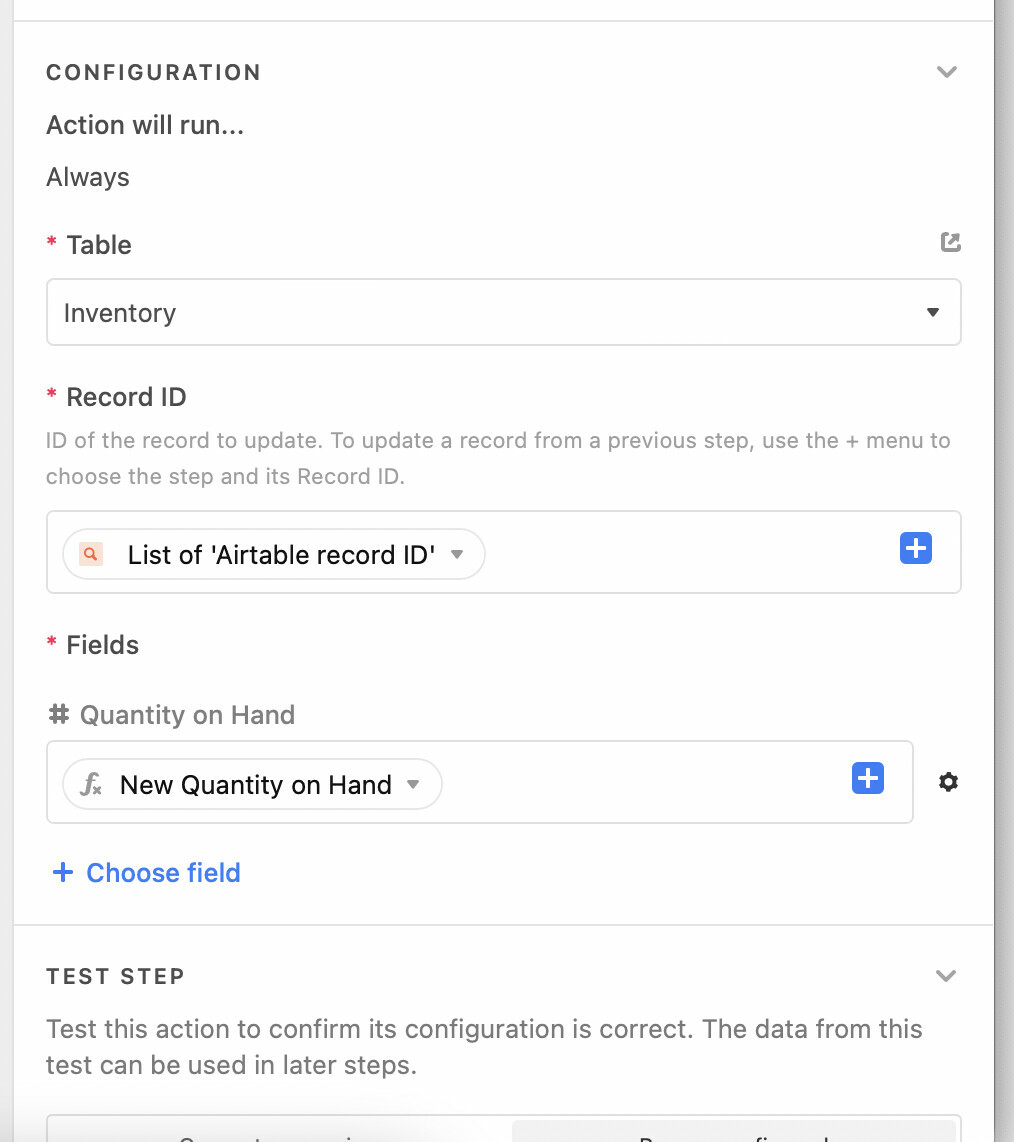1014x1142 pixels.
Task: Click the dropdown arrow in the Table field
Action: tap(932, 312)
